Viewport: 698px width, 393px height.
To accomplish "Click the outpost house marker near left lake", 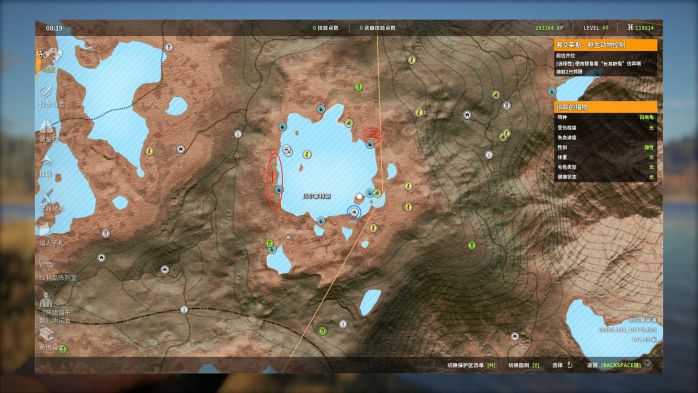I will pyautogui.click(x=181, y=149).
